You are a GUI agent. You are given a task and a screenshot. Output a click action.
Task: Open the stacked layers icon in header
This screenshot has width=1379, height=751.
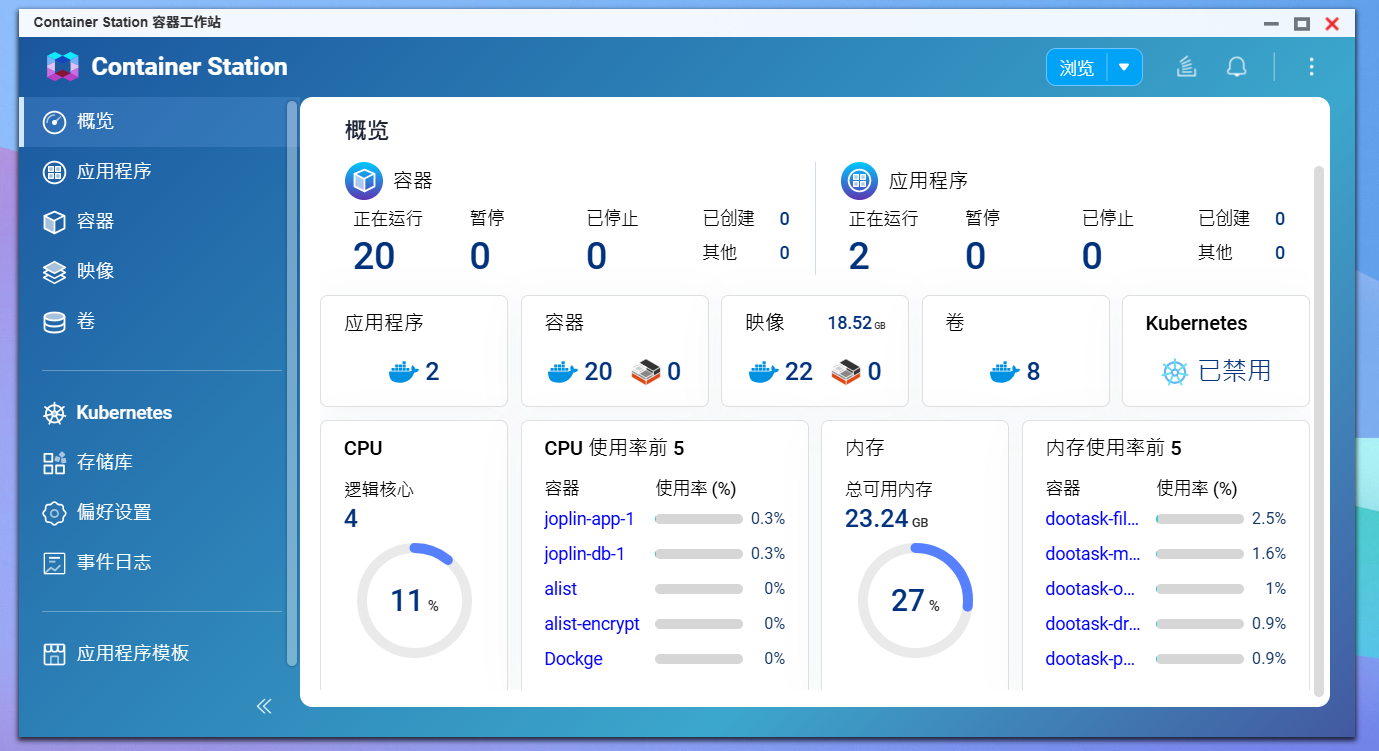[x=1186, y=67]
